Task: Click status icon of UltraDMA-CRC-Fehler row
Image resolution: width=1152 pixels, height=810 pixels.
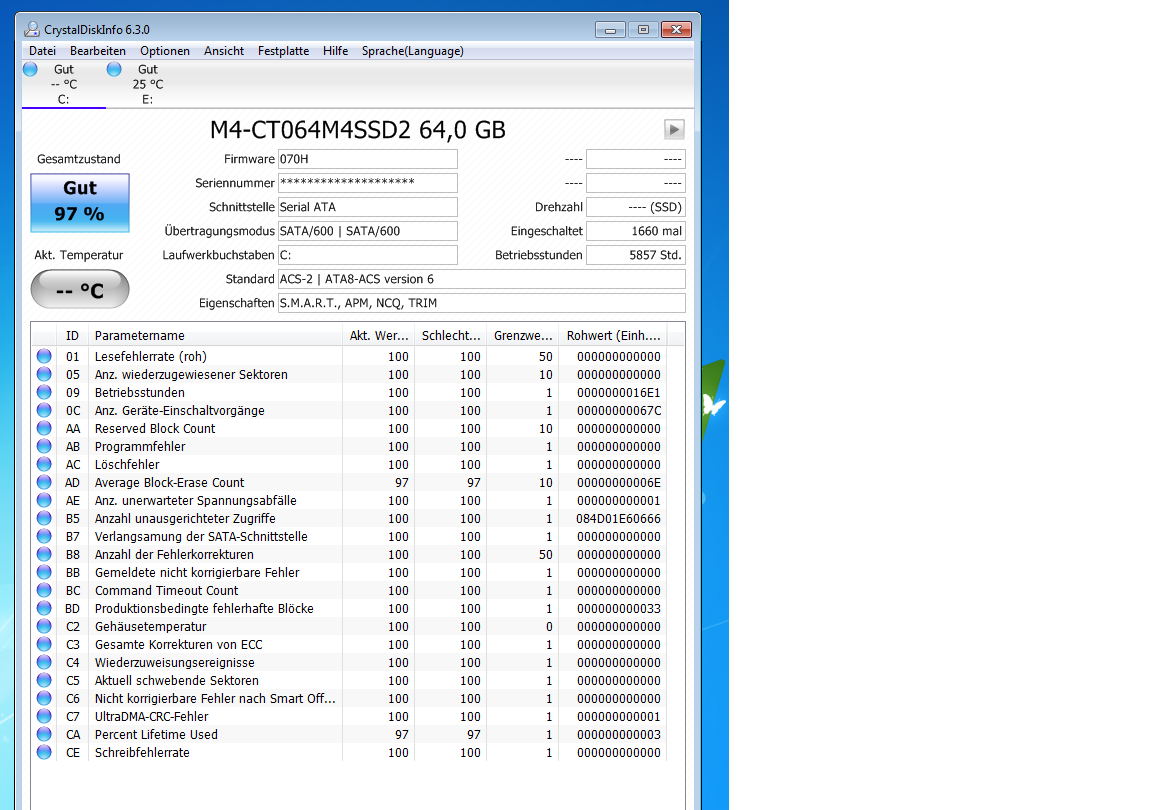Action: (x=44, y=717)
